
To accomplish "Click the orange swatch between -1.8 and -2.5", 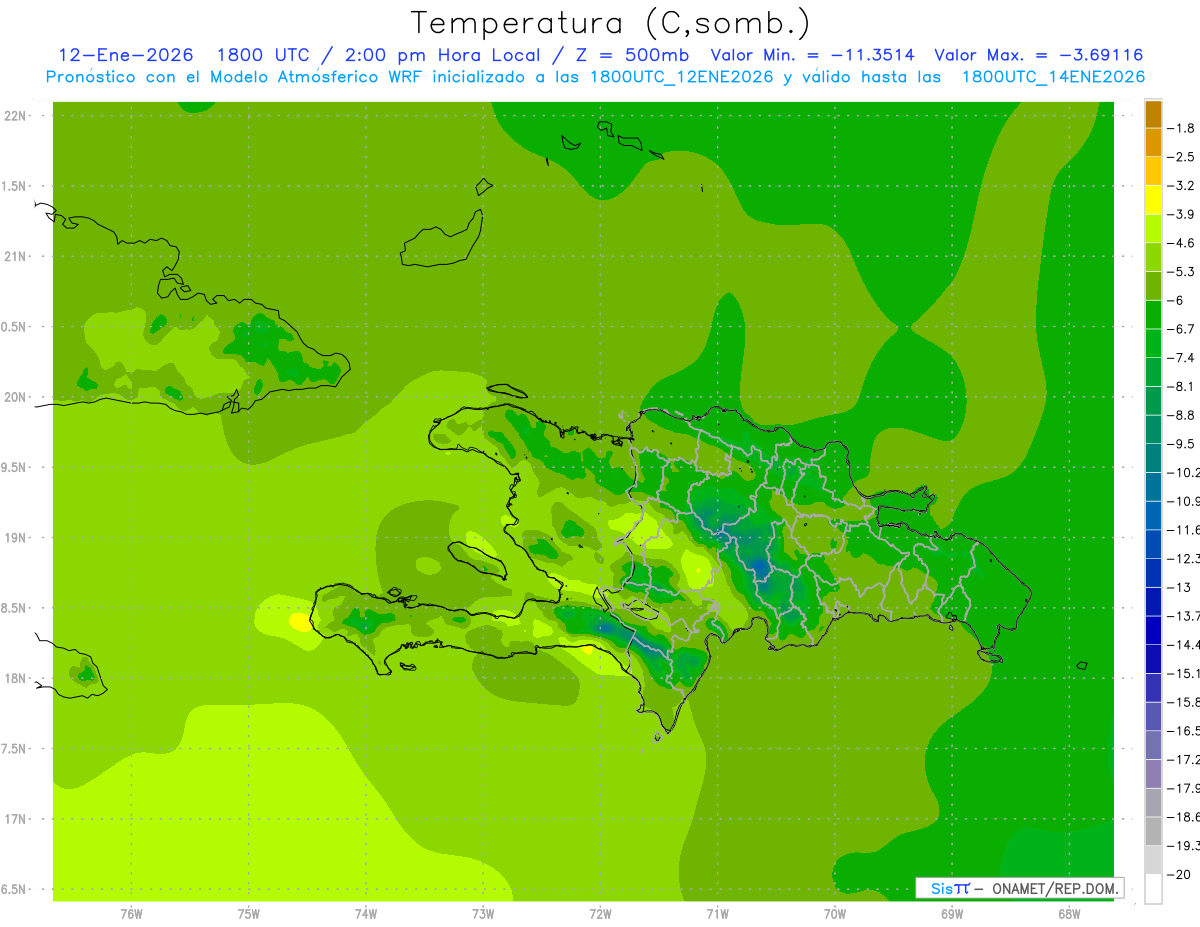I will 1153,142.
